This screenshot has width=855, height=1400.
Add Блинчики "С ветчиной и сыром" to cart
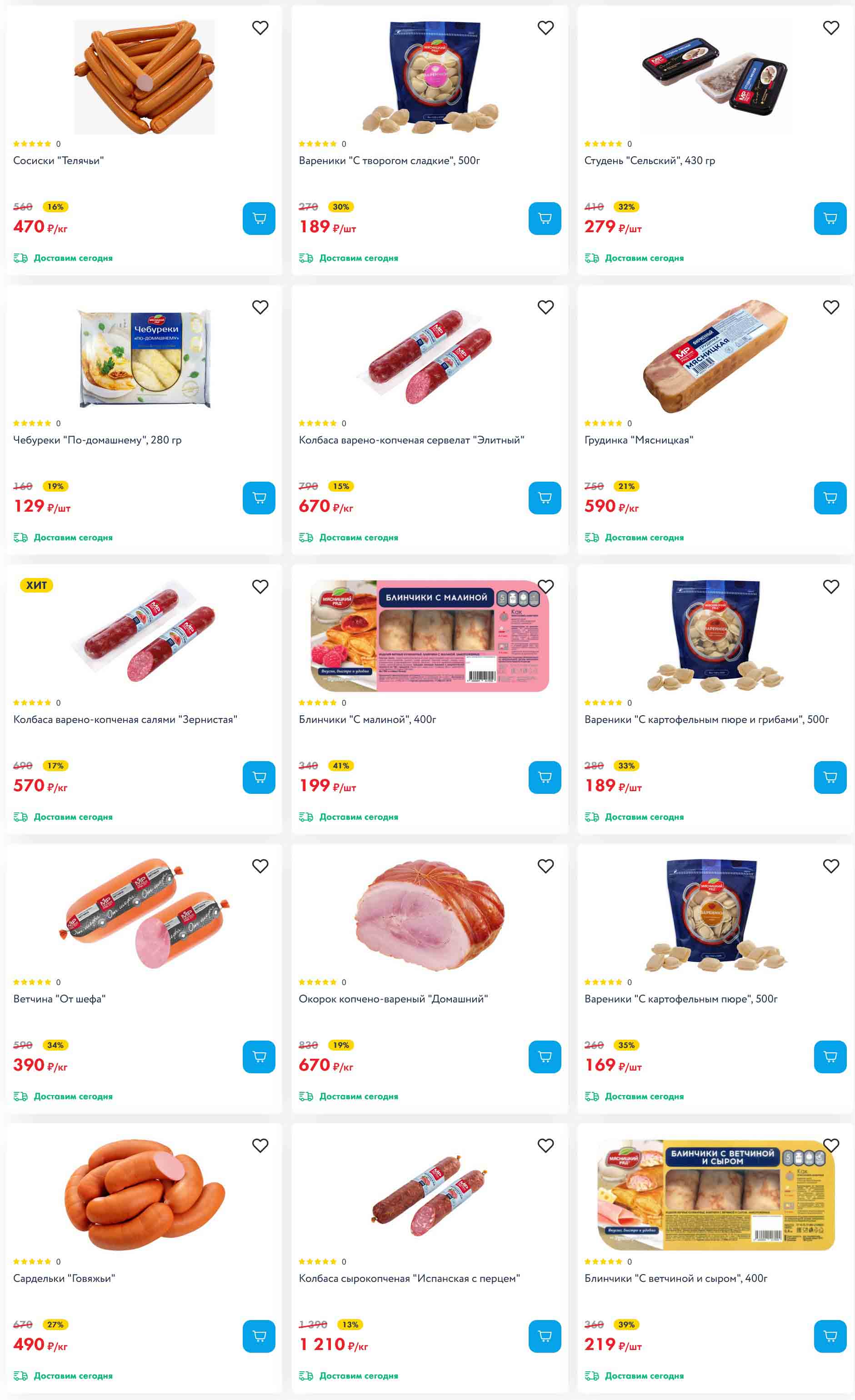pyautogui.click(x=830, y=1336)
